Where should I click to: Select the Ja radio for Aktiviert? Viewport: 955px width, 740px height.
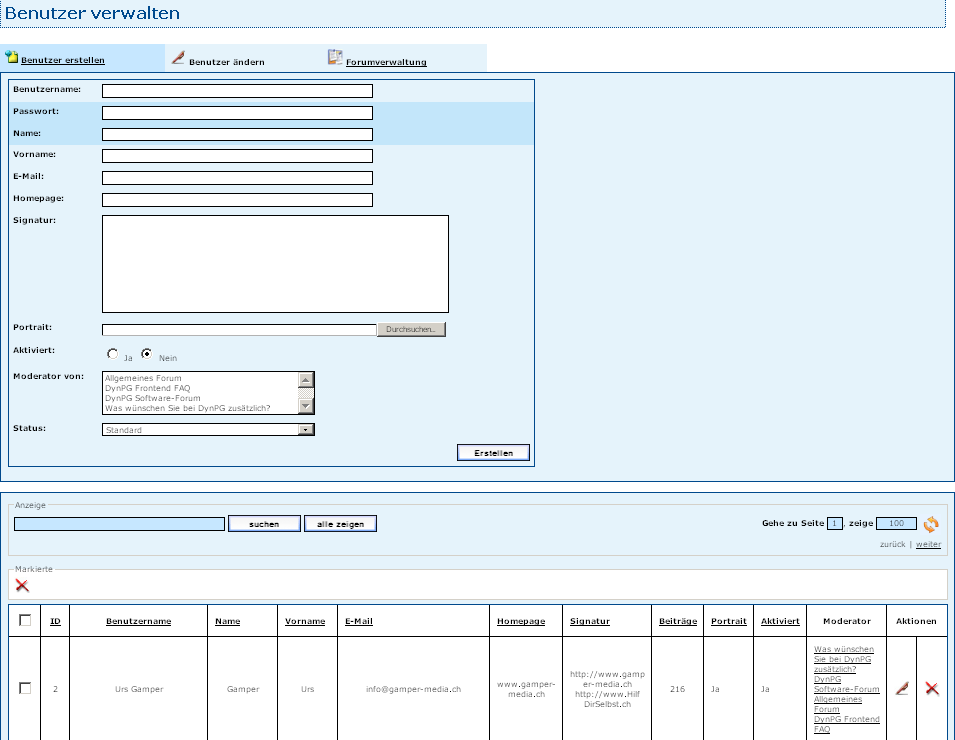(113, 354)
